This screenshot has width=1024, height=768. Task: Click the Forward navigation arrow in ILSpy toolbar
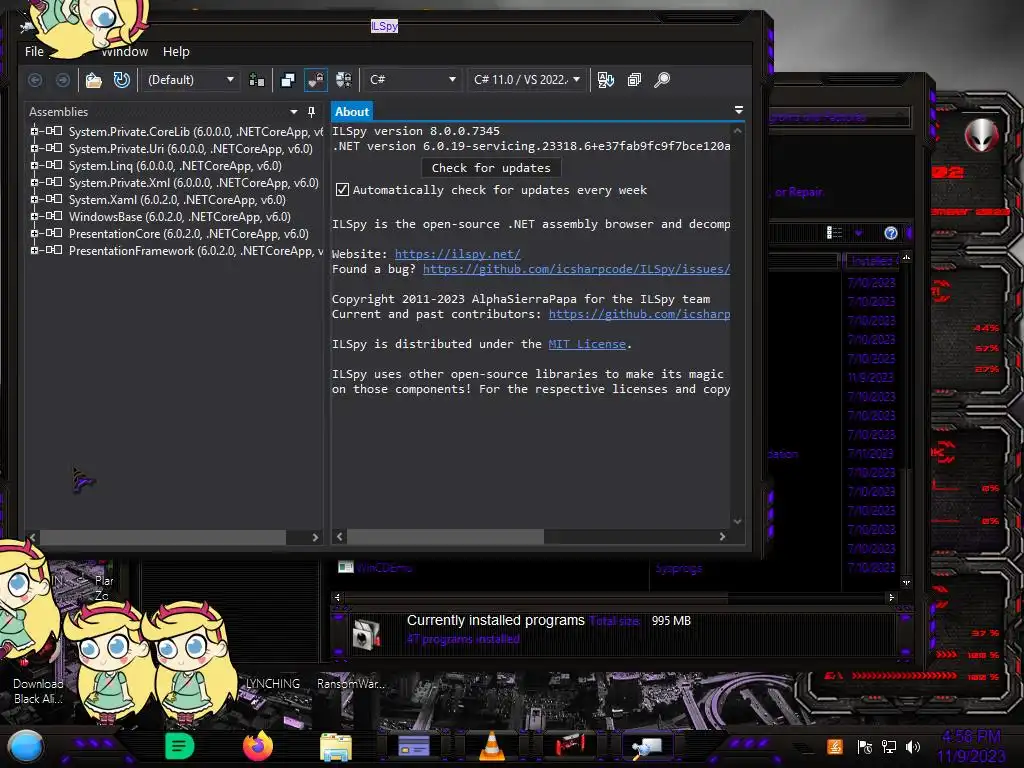point(63,80)
